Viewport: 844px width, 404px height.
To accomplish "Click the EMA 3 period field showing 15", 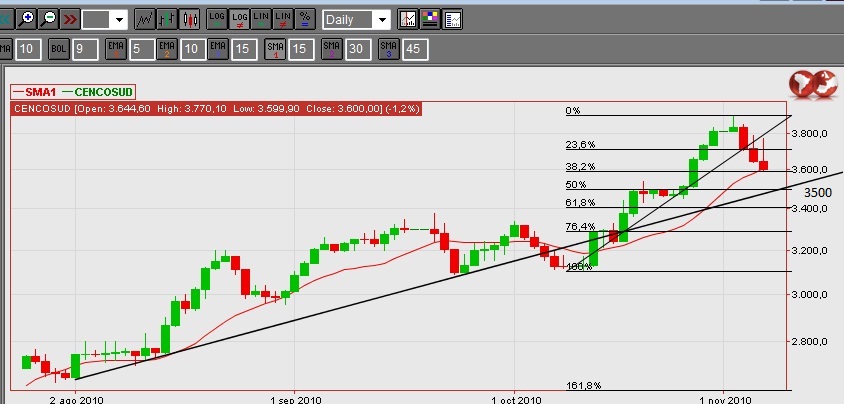I will (244, 49).
